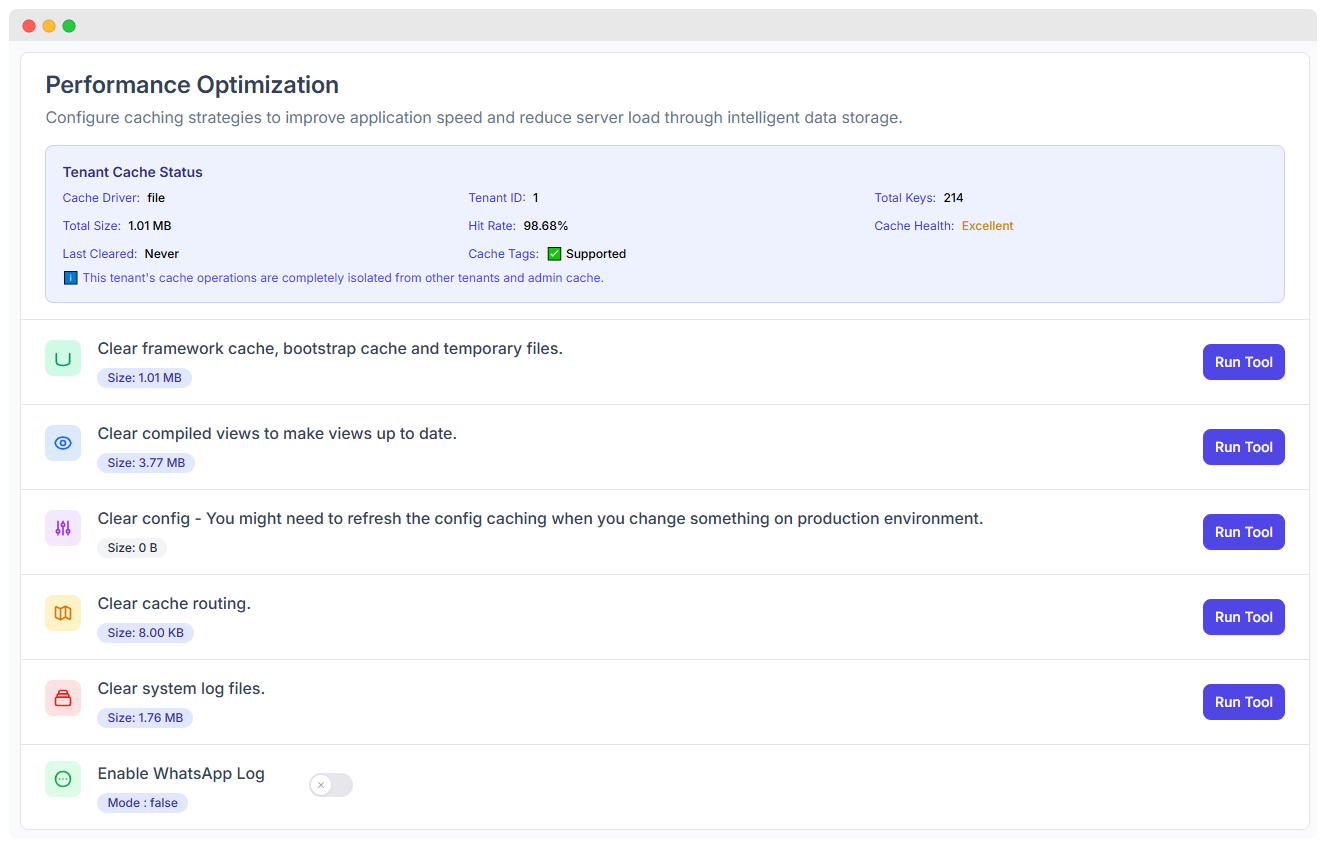This screenshot has height=848, width=1326.
Task: Click the Size 8.00 KB badge
Action: click(145, 632)
